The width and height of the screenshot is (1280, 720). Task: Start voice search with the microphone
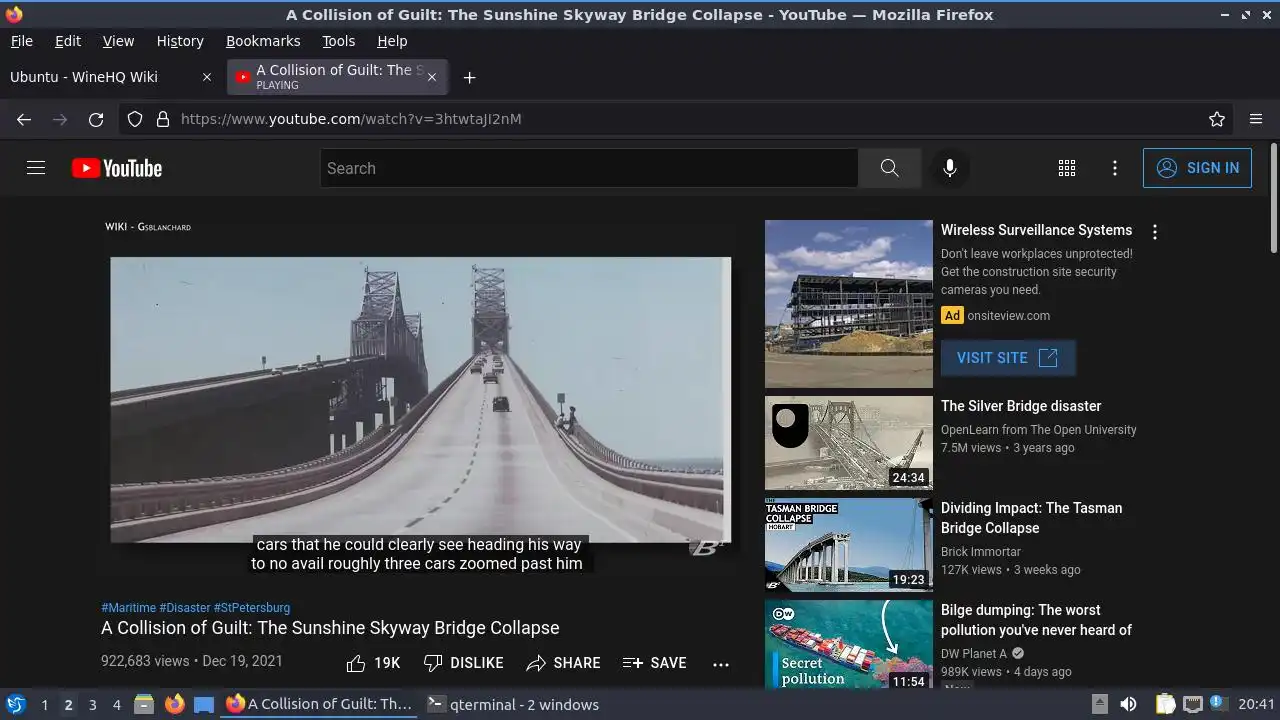950,168
